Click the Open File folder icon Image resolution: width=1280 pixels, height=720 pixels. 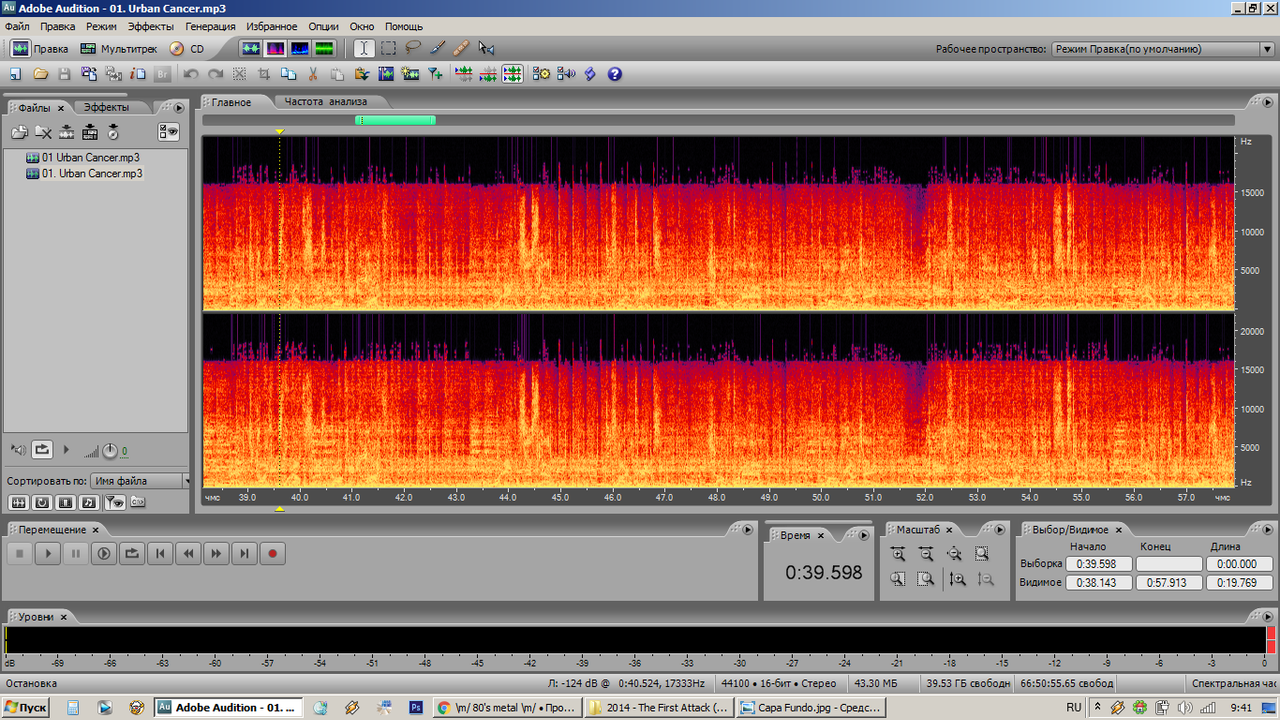coord(41,74)
